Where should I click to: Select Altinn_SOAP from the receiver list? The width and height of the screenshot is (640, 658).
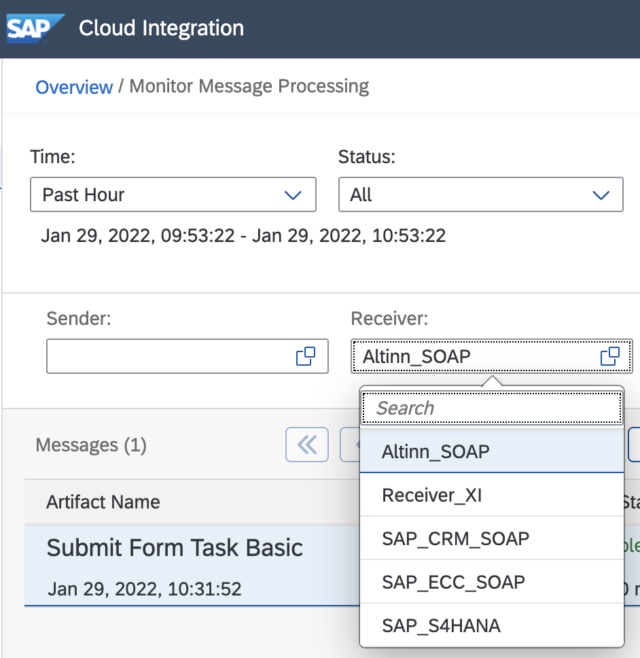point(491,451)
